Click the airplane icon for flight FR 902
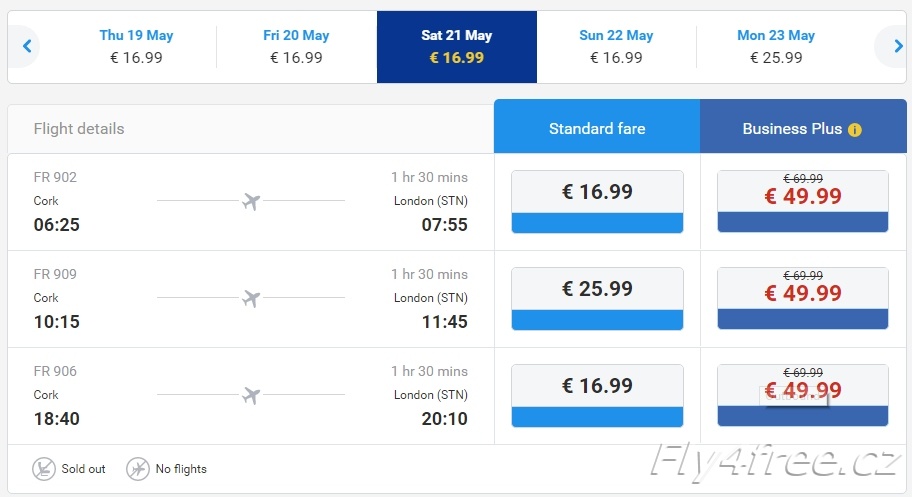Viewport: 912px width, 497px height. coord(251,201)
